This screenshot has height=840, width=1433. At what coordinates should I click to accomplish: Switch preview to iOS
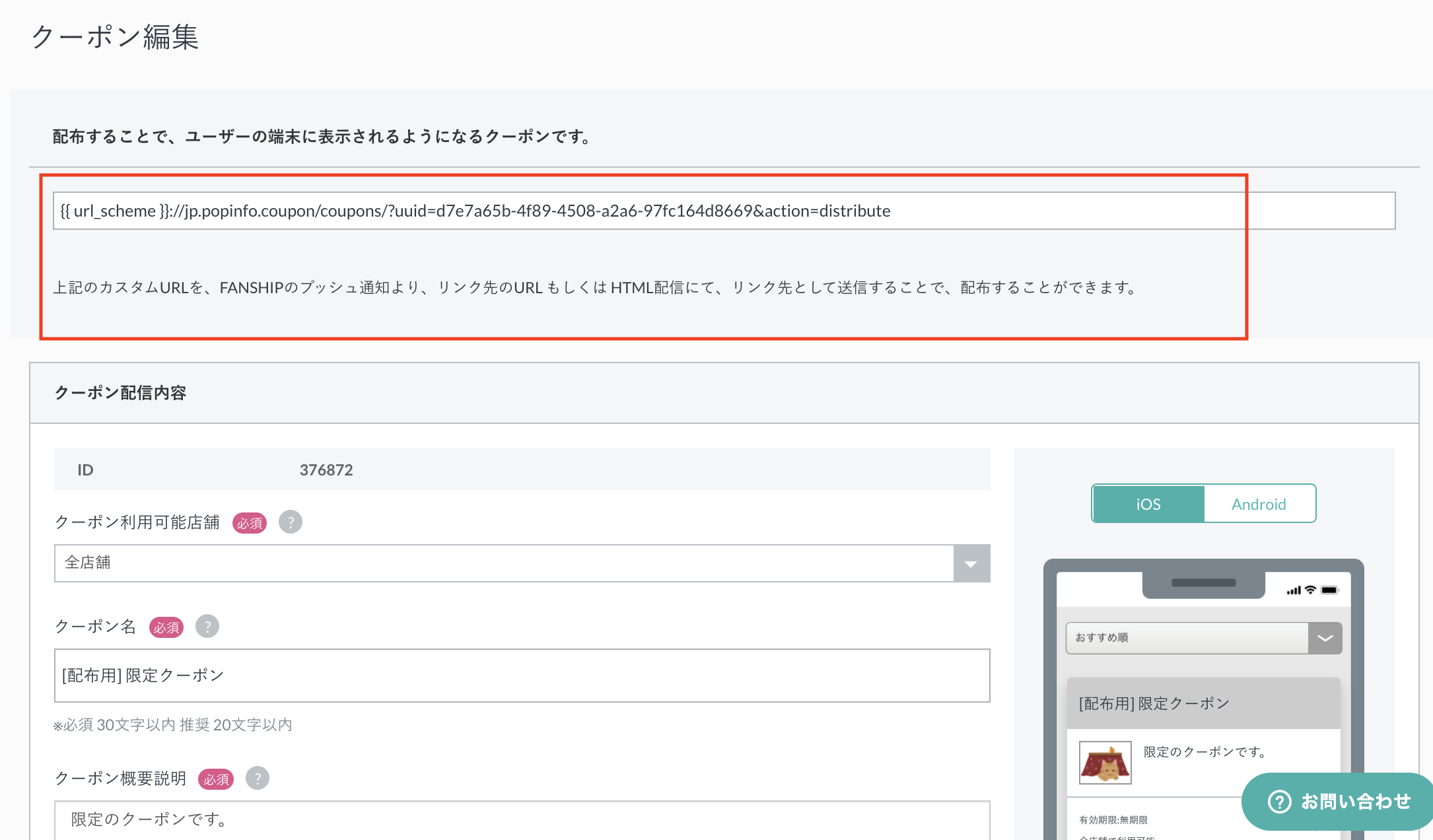pyautogui.click(x=1148, y=504)
